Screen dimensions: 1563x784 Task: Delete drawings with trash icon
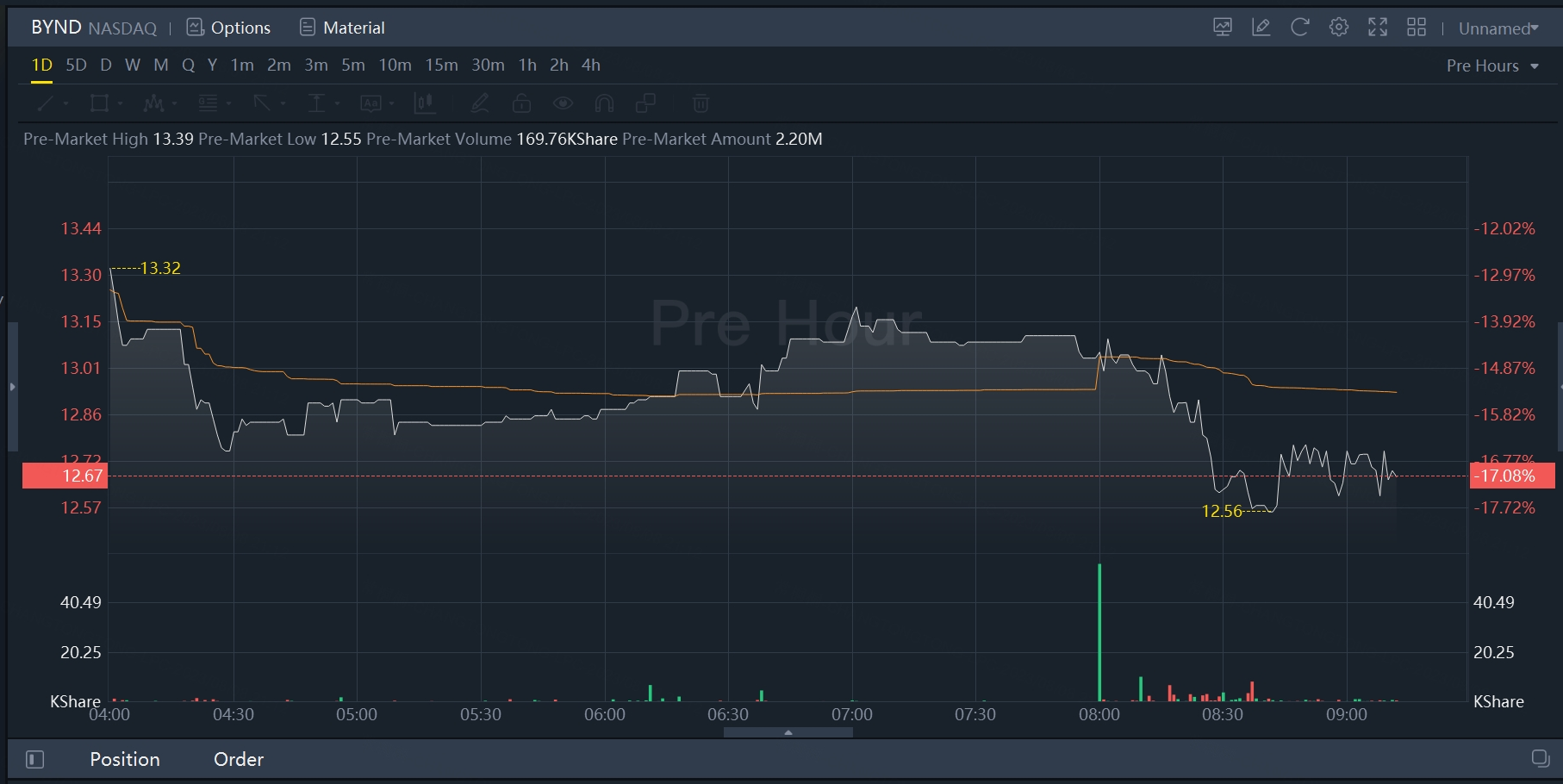701,103
